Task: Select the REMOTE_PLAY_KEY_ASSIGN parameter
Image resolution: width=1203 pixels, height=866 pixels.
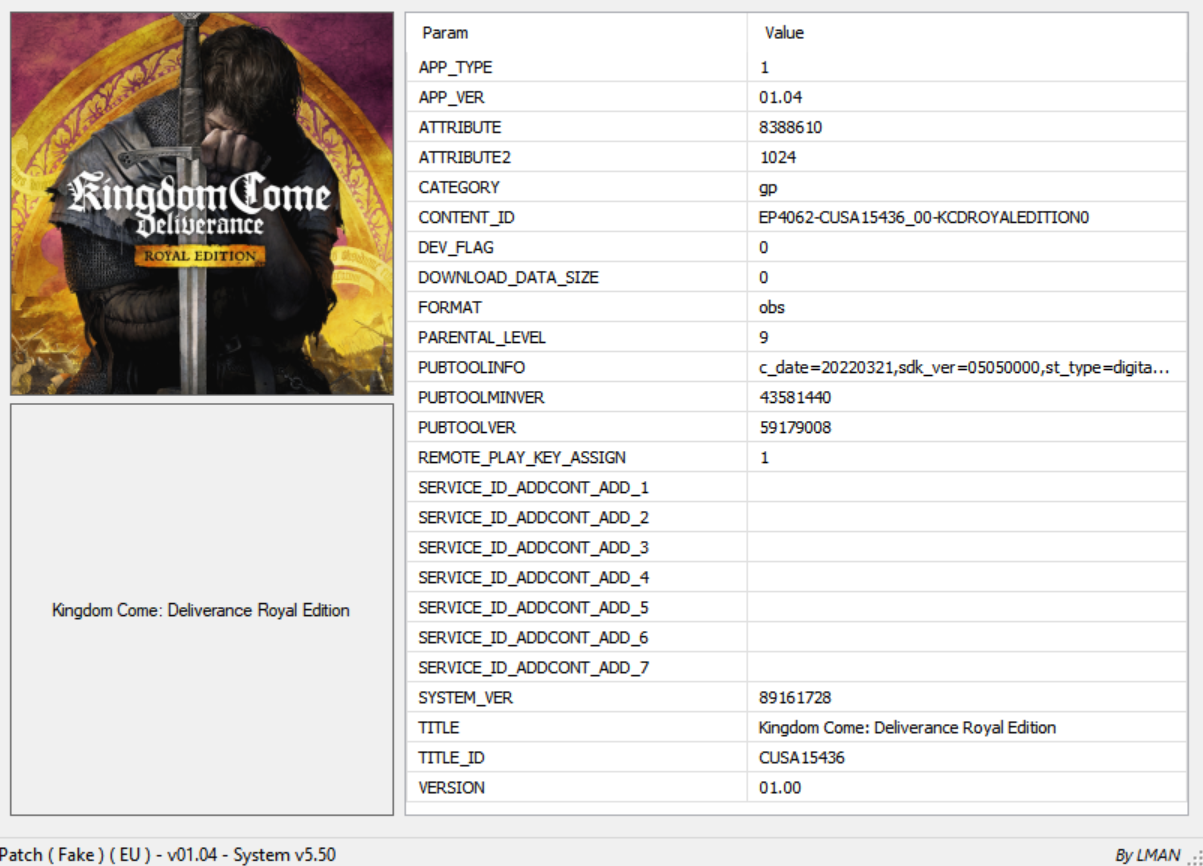Action: pos(522,457)
